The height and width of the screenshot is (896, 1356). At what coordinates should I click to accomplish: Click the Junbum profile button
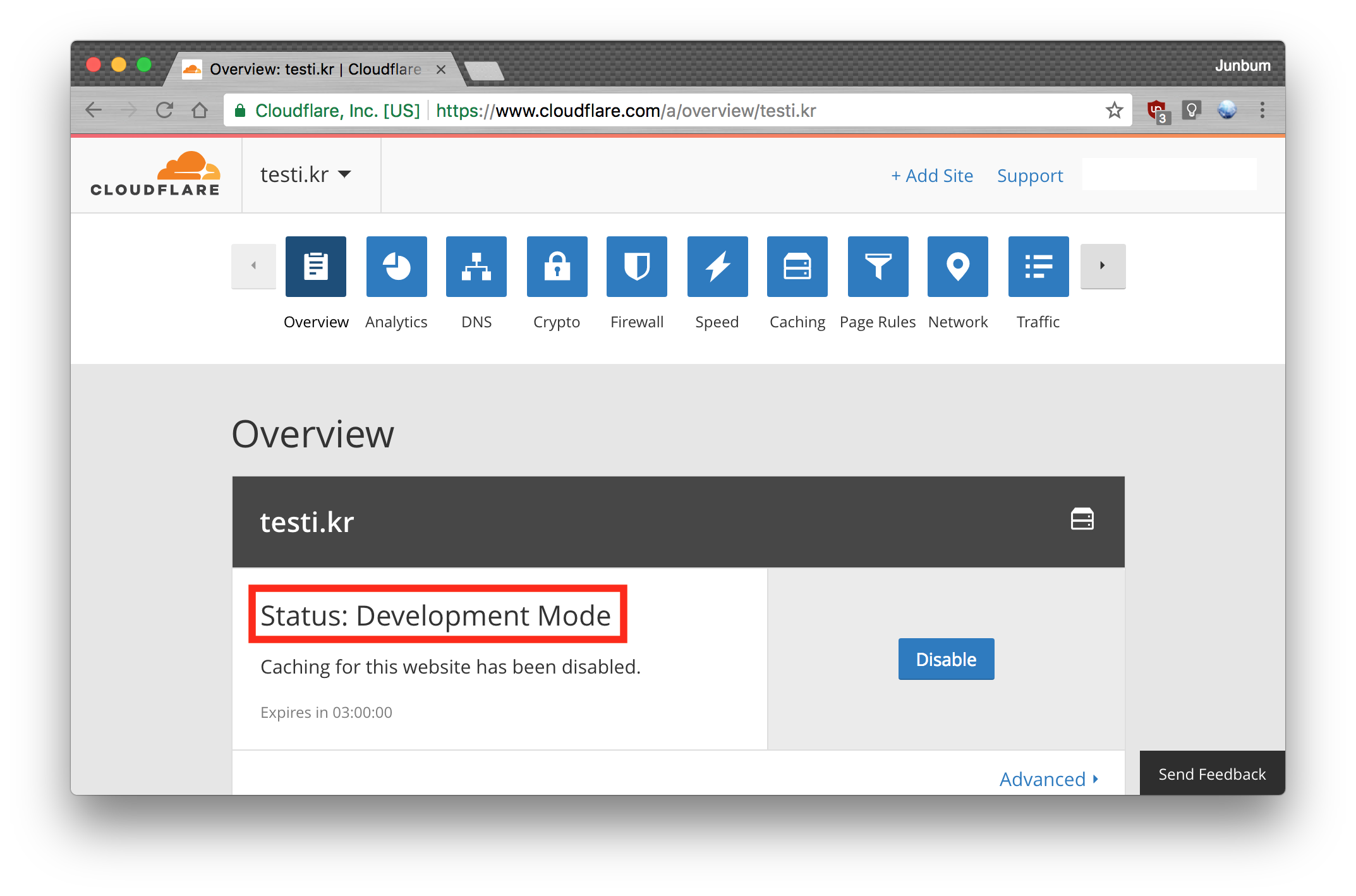[1242, 66]
